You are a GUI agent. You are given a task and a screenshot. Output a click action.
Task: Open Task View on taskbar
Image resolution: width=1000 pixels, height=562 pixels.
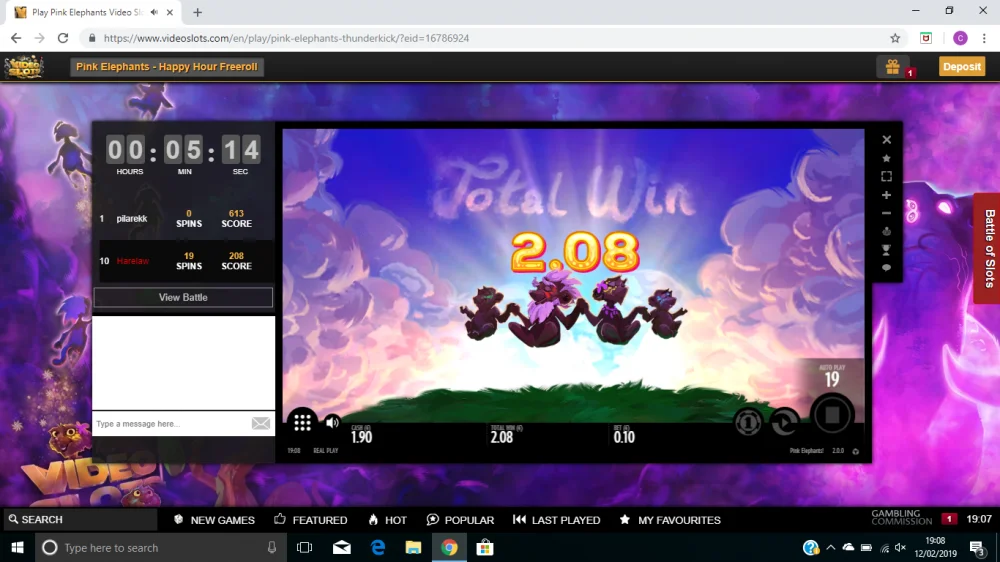[305, 547]
